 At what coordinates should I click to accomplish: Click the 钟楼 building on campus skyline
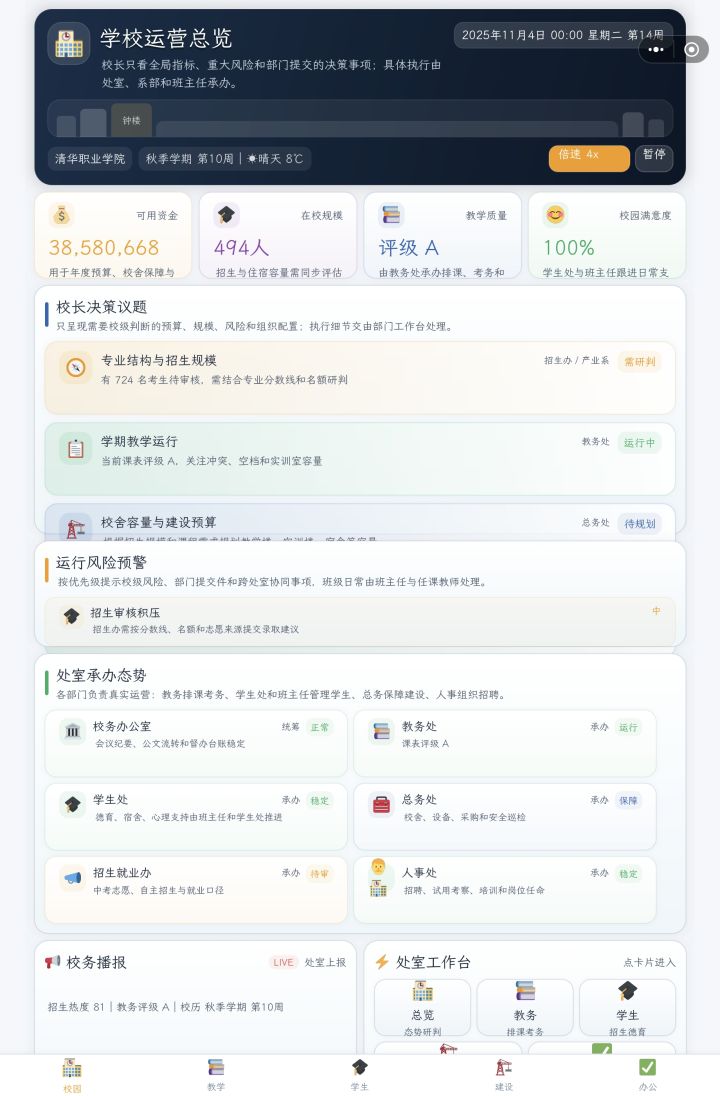point(131,120)
